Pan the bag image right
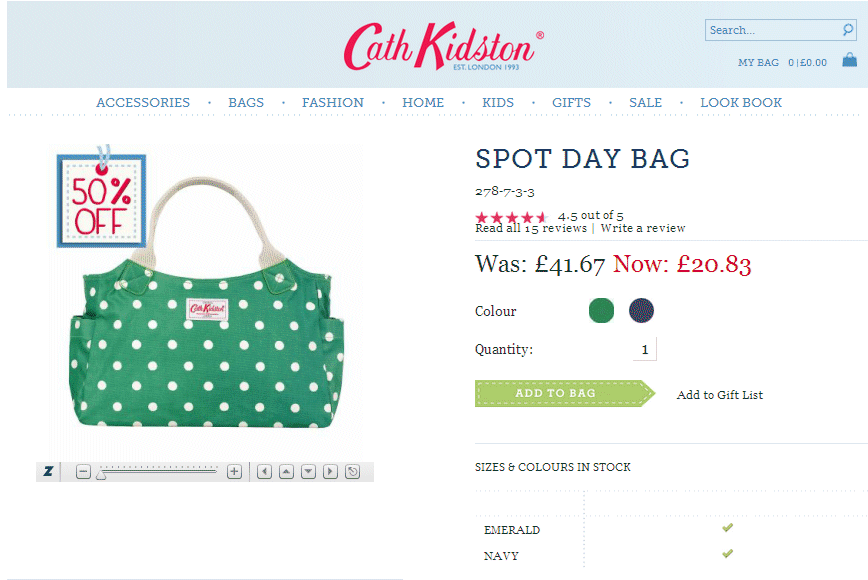 click(330, 472)
